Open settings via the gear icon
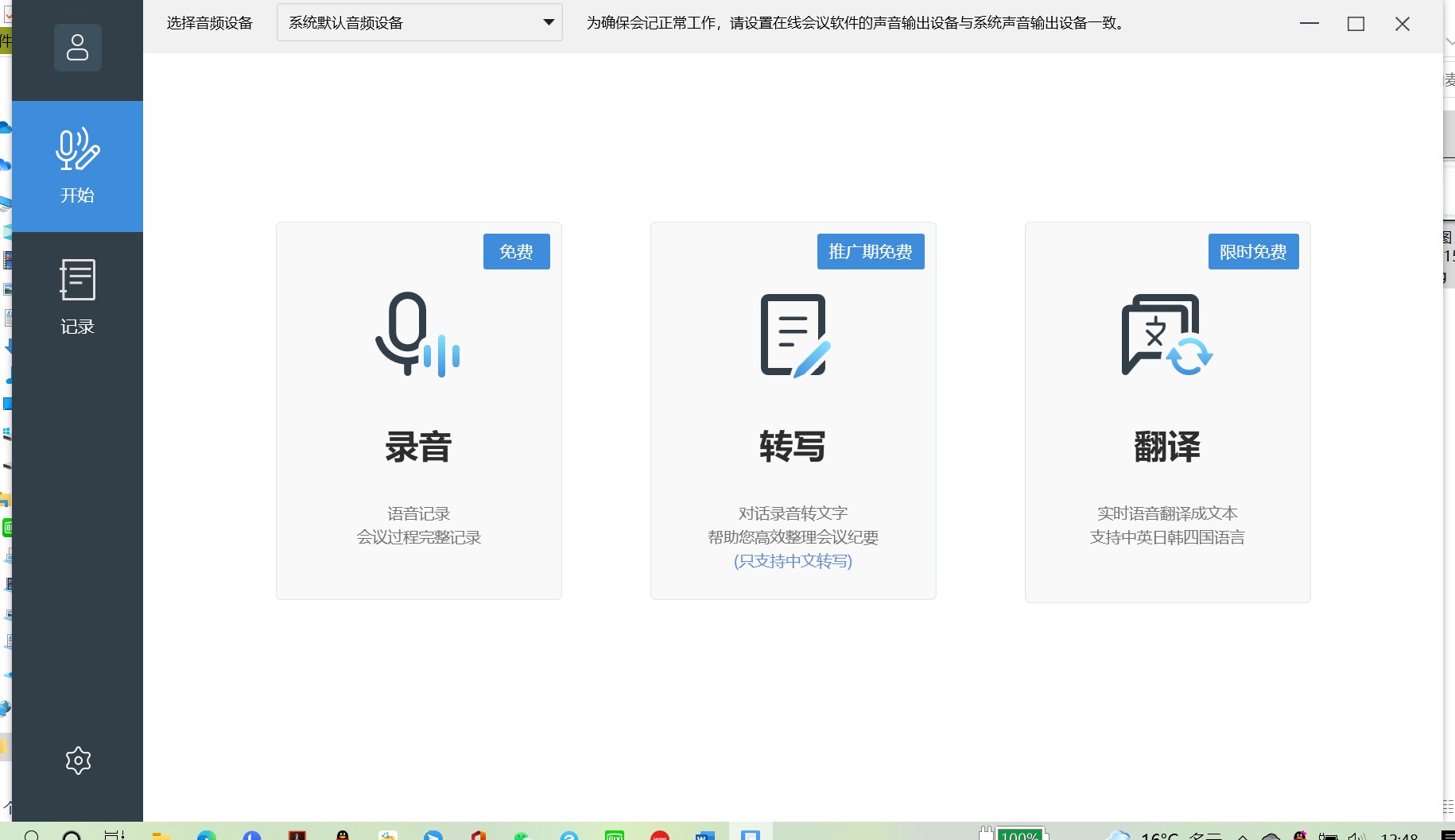The image size is (1455, 840). click(x=78, y=761)
